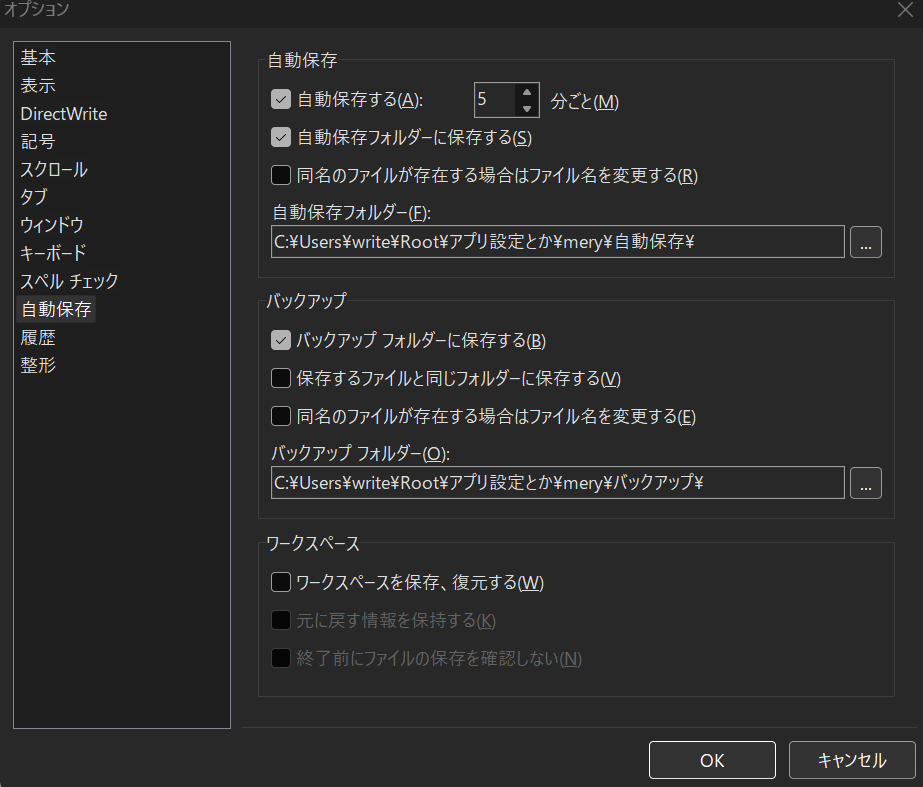Click the auto-save interval number field
923x787 pixels.
tap(495, 99)
